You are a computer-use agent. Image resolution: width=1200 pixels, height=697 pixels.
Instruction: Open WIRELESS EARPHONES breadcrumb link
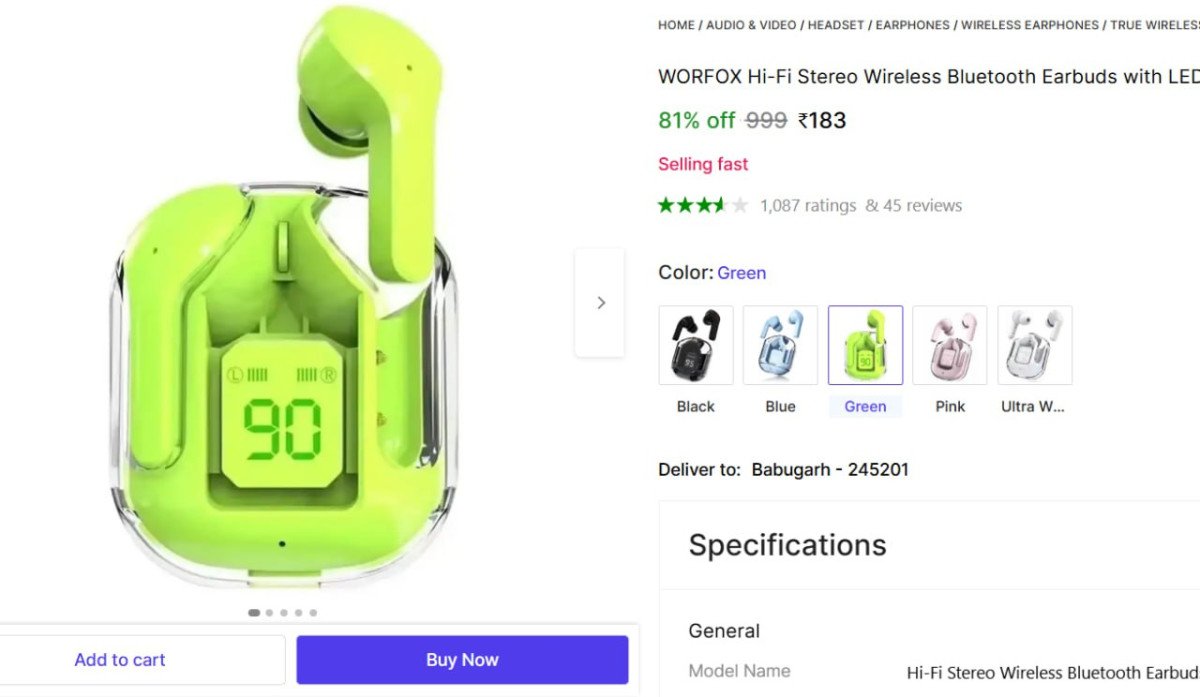coord(1030,25)
